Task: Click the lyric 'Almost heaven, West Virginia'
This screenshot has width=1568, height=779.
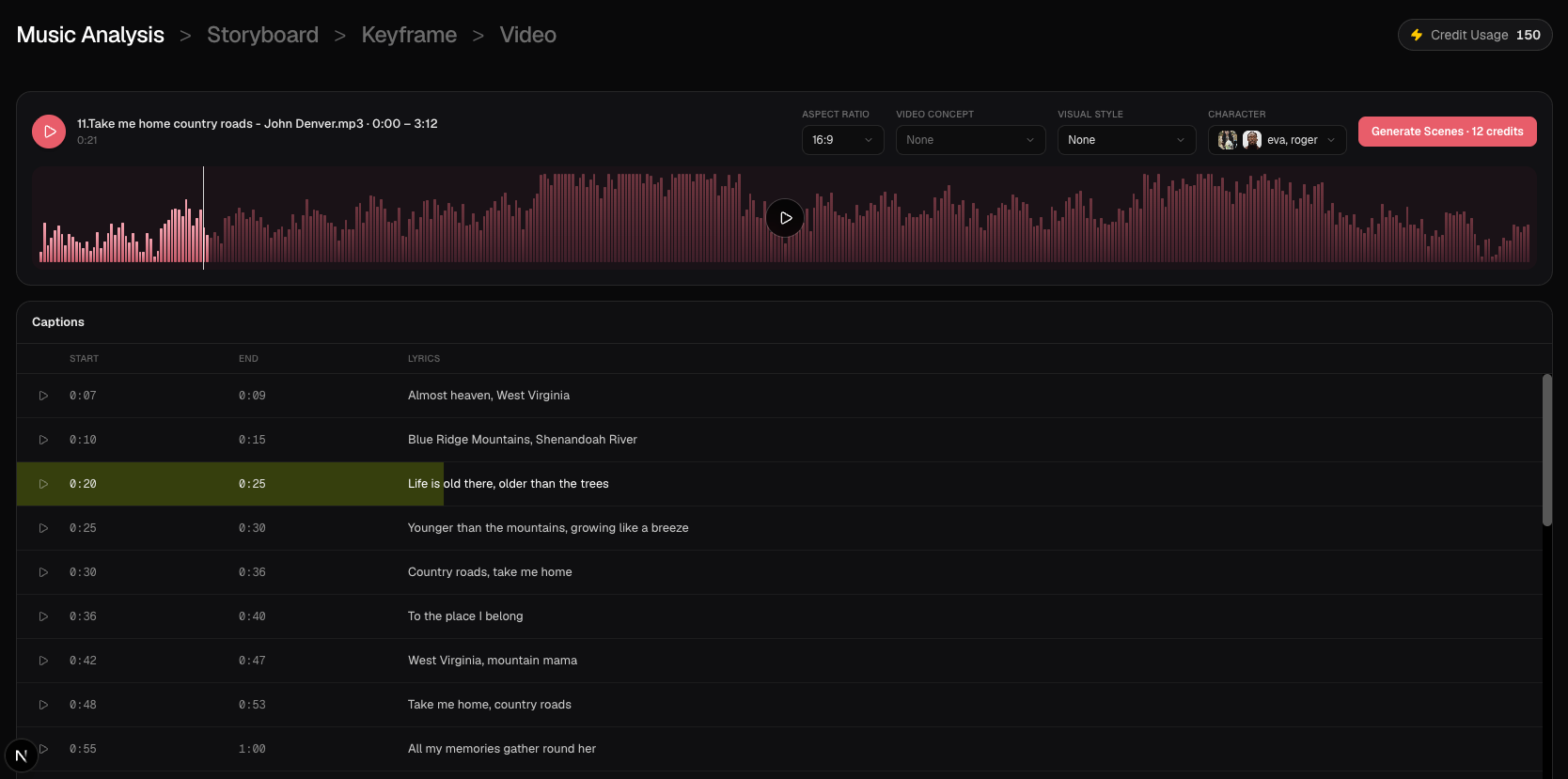Action: tap(489, 396)
